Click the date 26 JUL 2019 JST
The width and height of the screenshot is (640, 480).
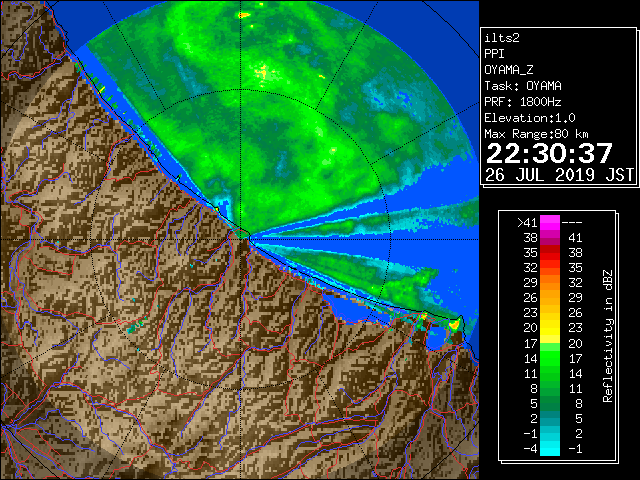tap(559, 175)
